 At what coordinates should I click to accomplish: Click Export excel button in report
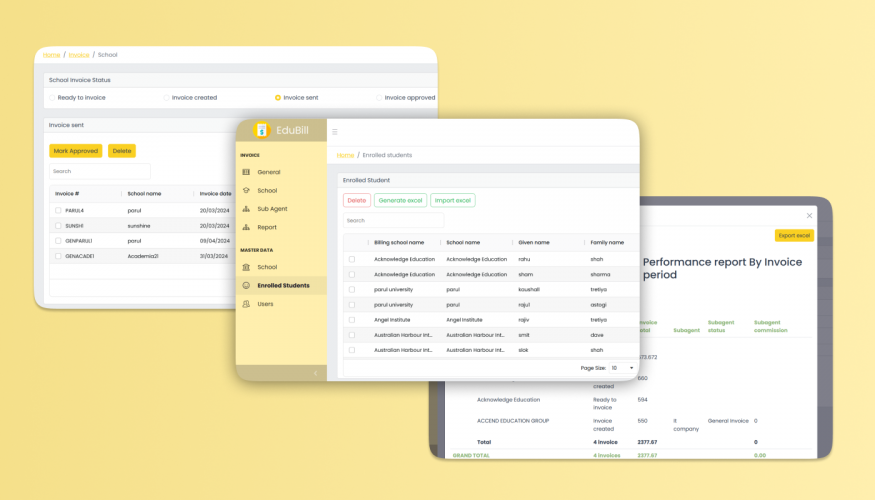coord(794,235)
